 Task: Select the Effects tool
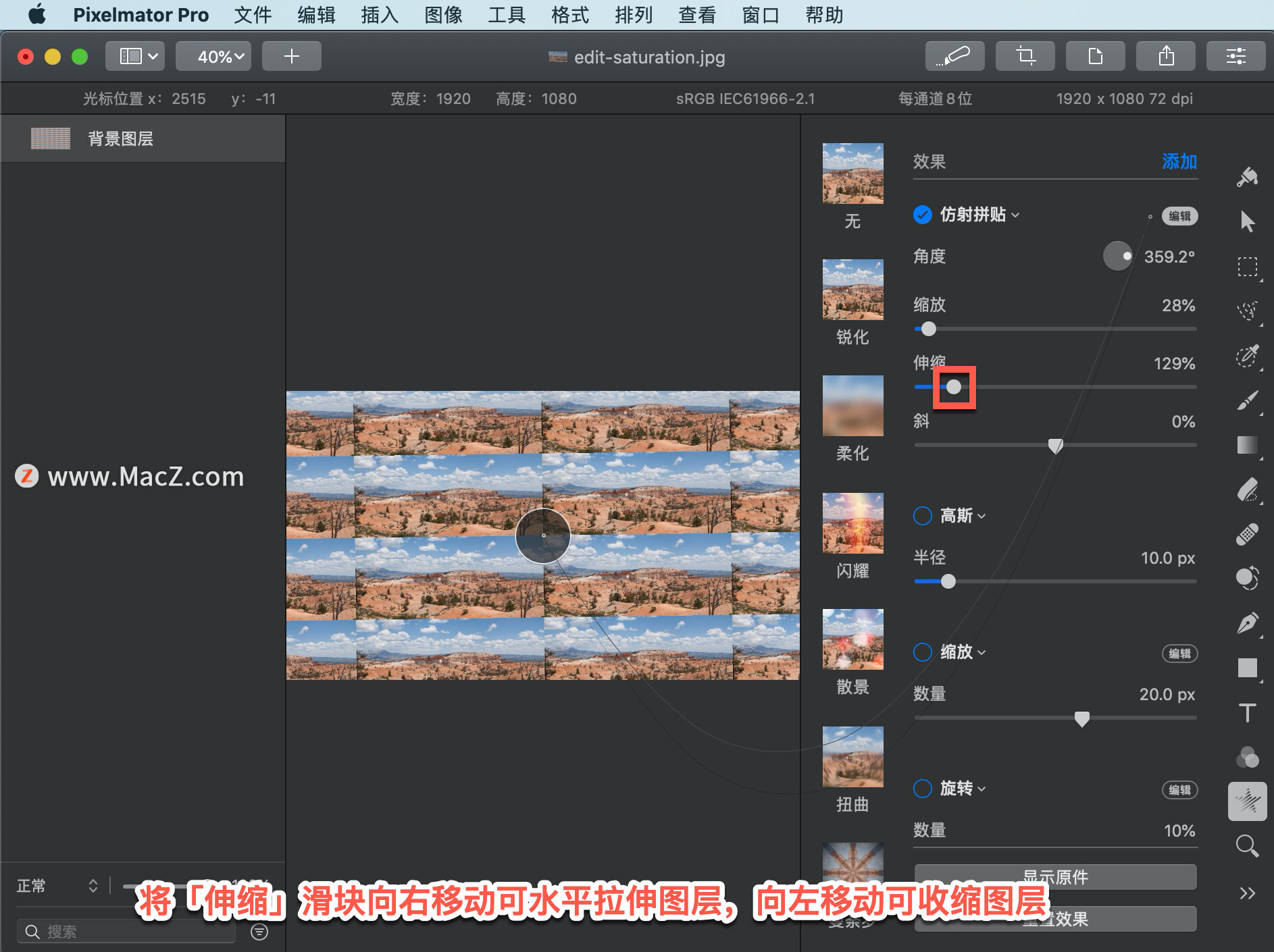[1247, 801]
